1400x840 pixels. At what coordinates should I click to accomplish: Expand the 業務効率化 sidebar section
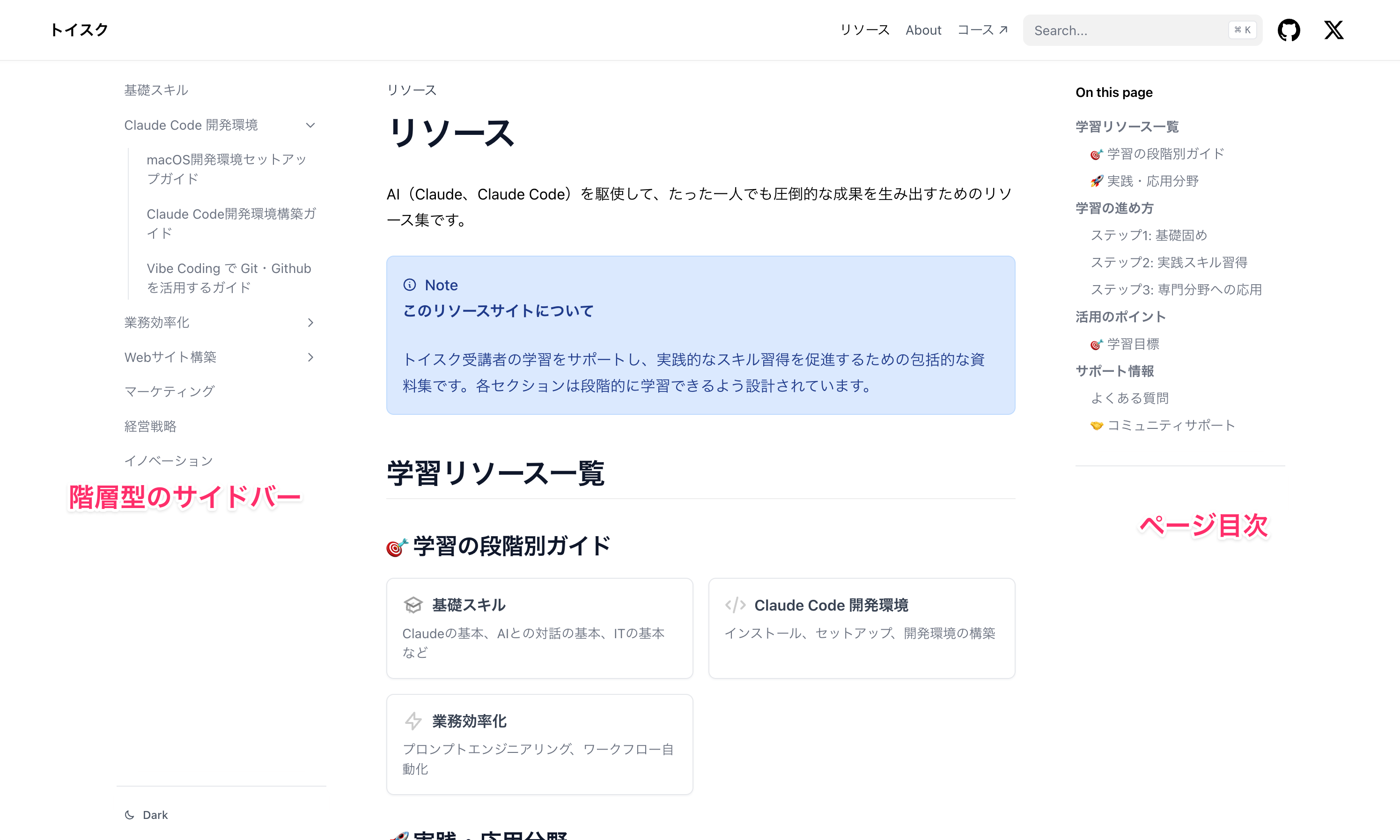coord(310,323)
